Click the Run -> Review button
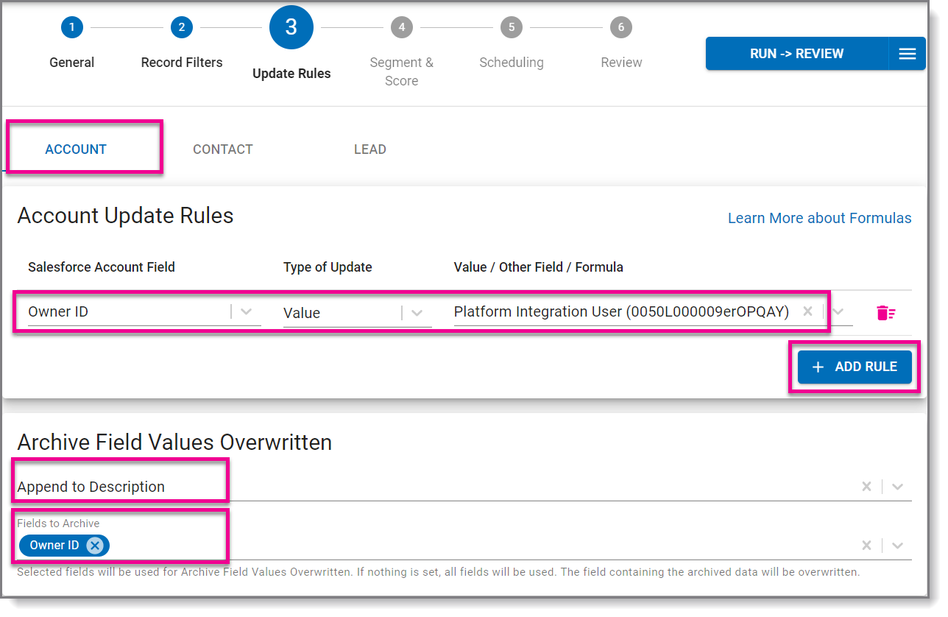 tap(797, 54)
